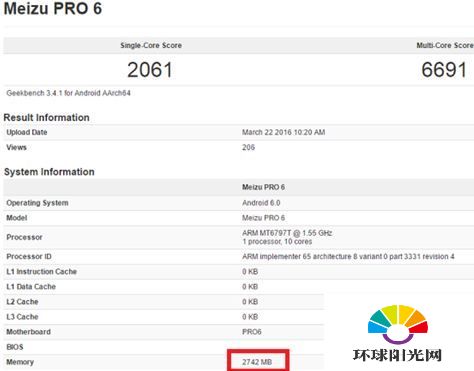Select the Views label
The width and height of the screenshot is (474, 371).
point(16,147)
